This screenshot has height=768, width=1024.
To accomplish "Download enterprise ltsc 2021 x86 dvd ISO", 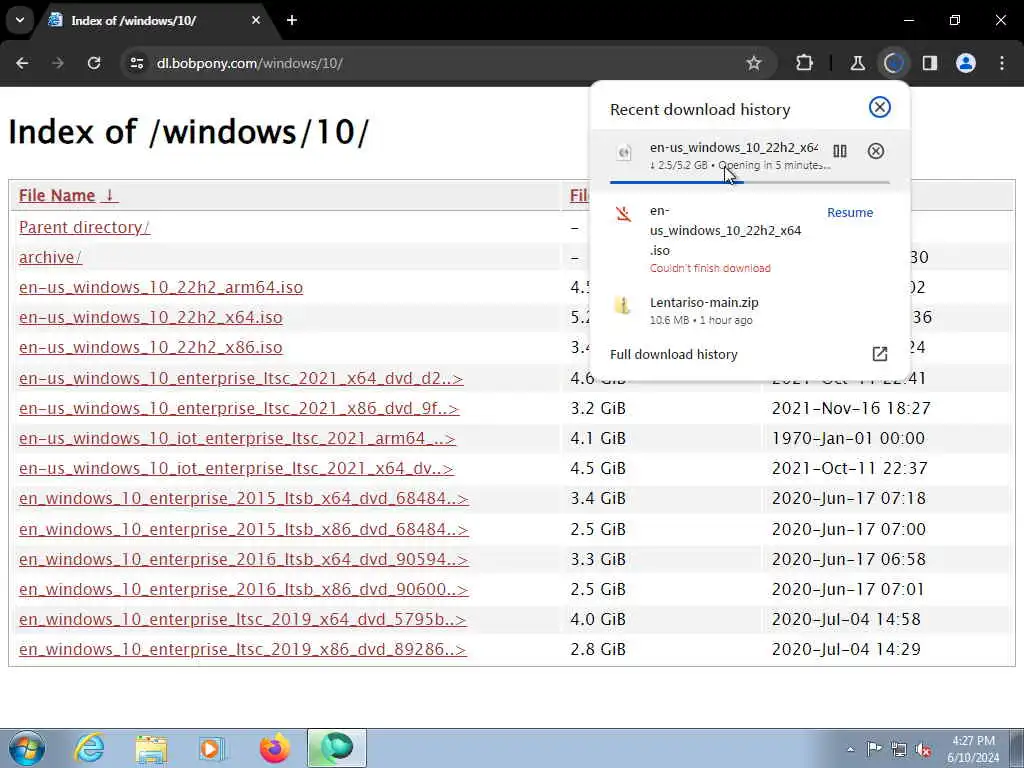I will [239, 408].
